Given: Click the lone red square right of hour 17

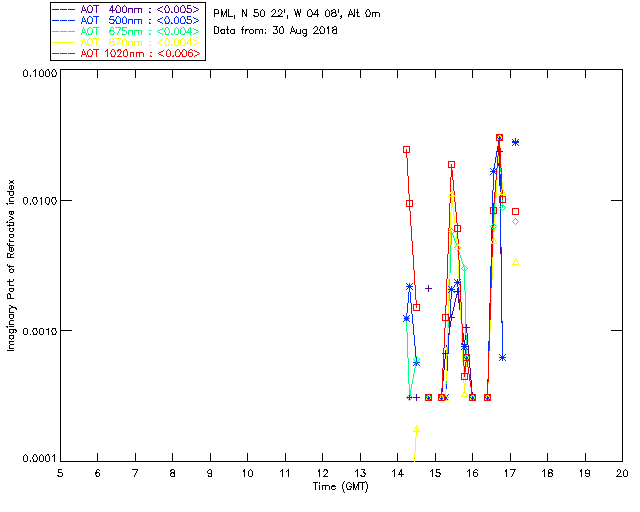Looking at the screenshot, I should (516, 211).
